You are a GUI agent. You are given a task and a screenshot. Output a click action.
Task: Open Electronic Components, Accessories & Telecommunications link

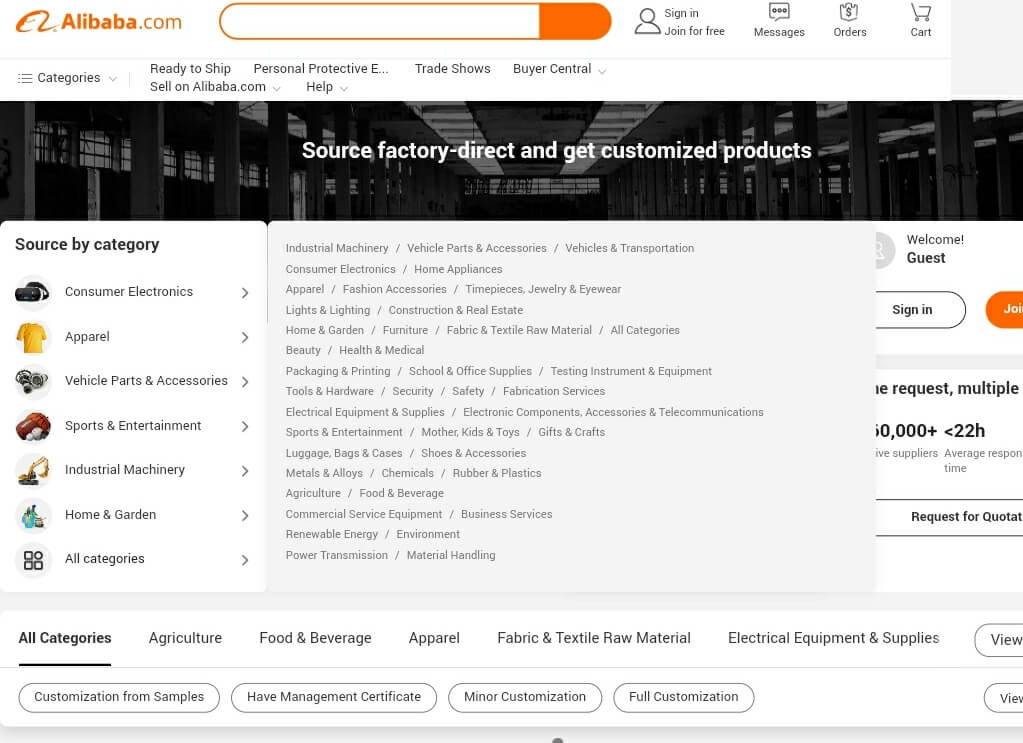coord(613,412)
